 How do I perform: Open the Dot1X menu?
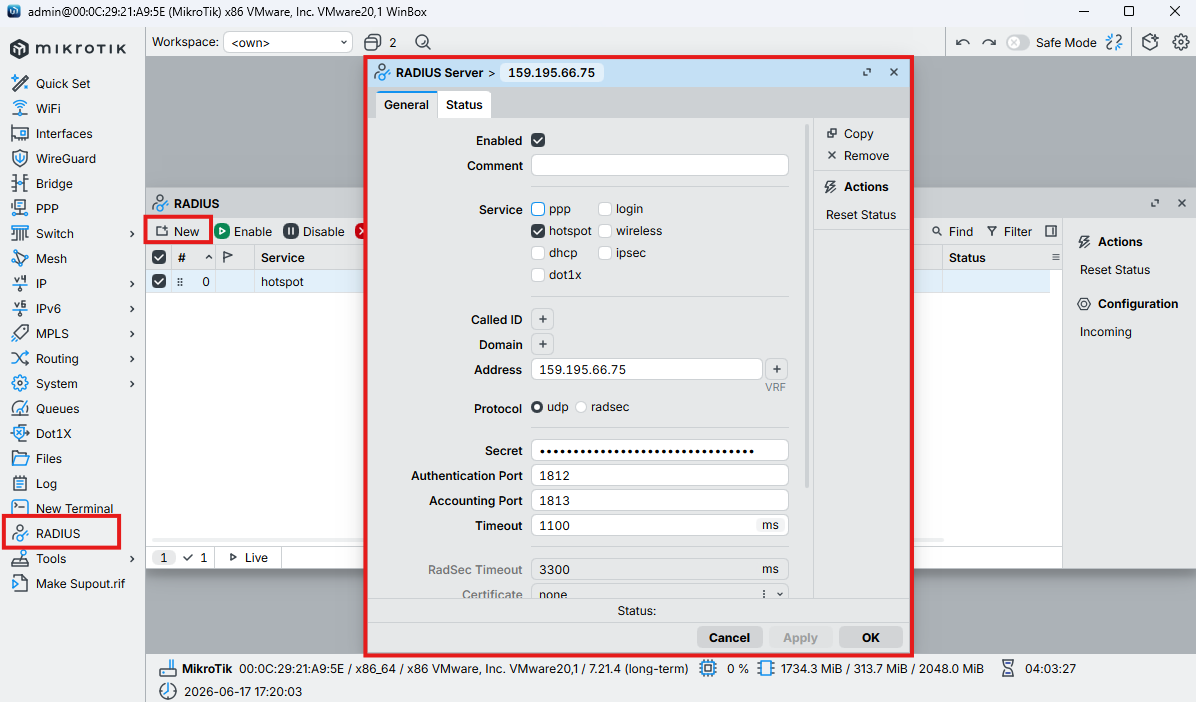click(x=42, y=433)
